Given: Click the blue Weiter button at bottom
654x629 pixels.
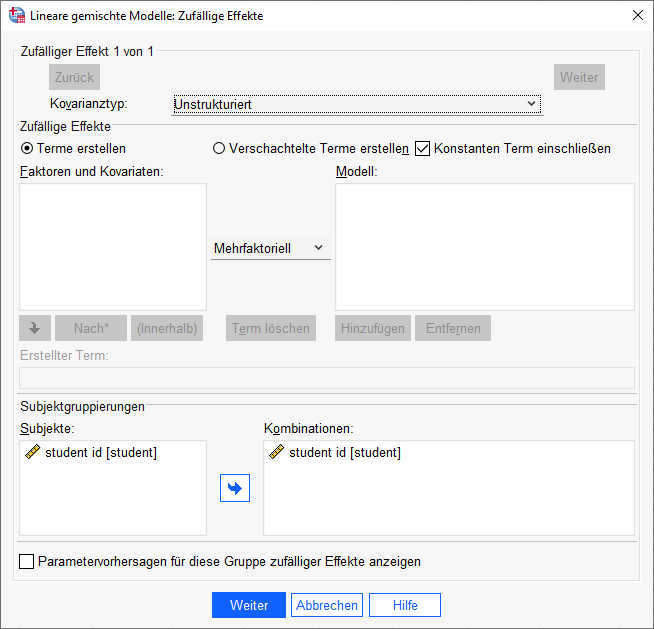Looking at the screenshot, I should tap(249, 605).
